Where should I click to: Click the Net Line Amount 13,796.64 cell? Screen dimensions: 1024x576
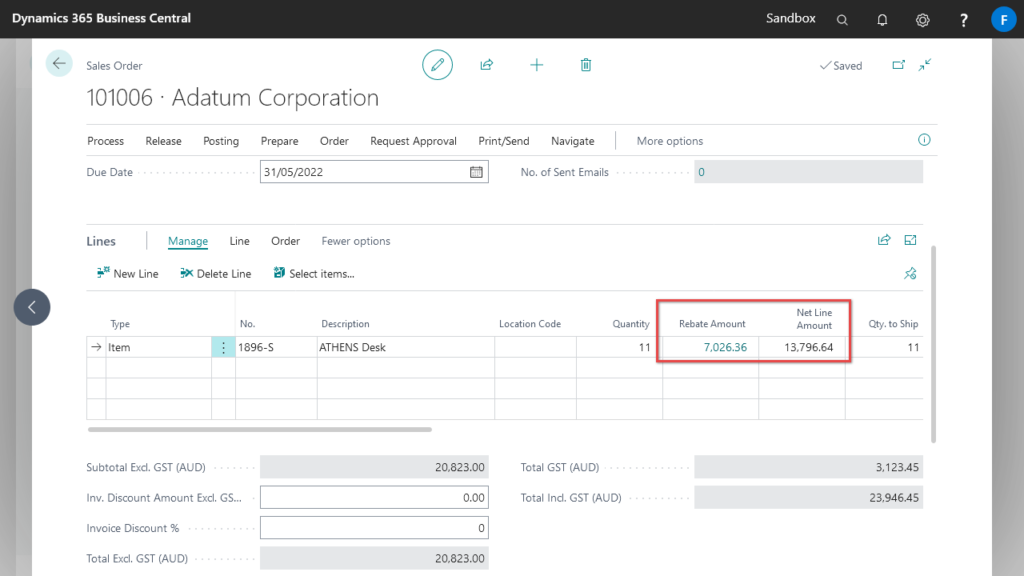(x=802, y=347)
